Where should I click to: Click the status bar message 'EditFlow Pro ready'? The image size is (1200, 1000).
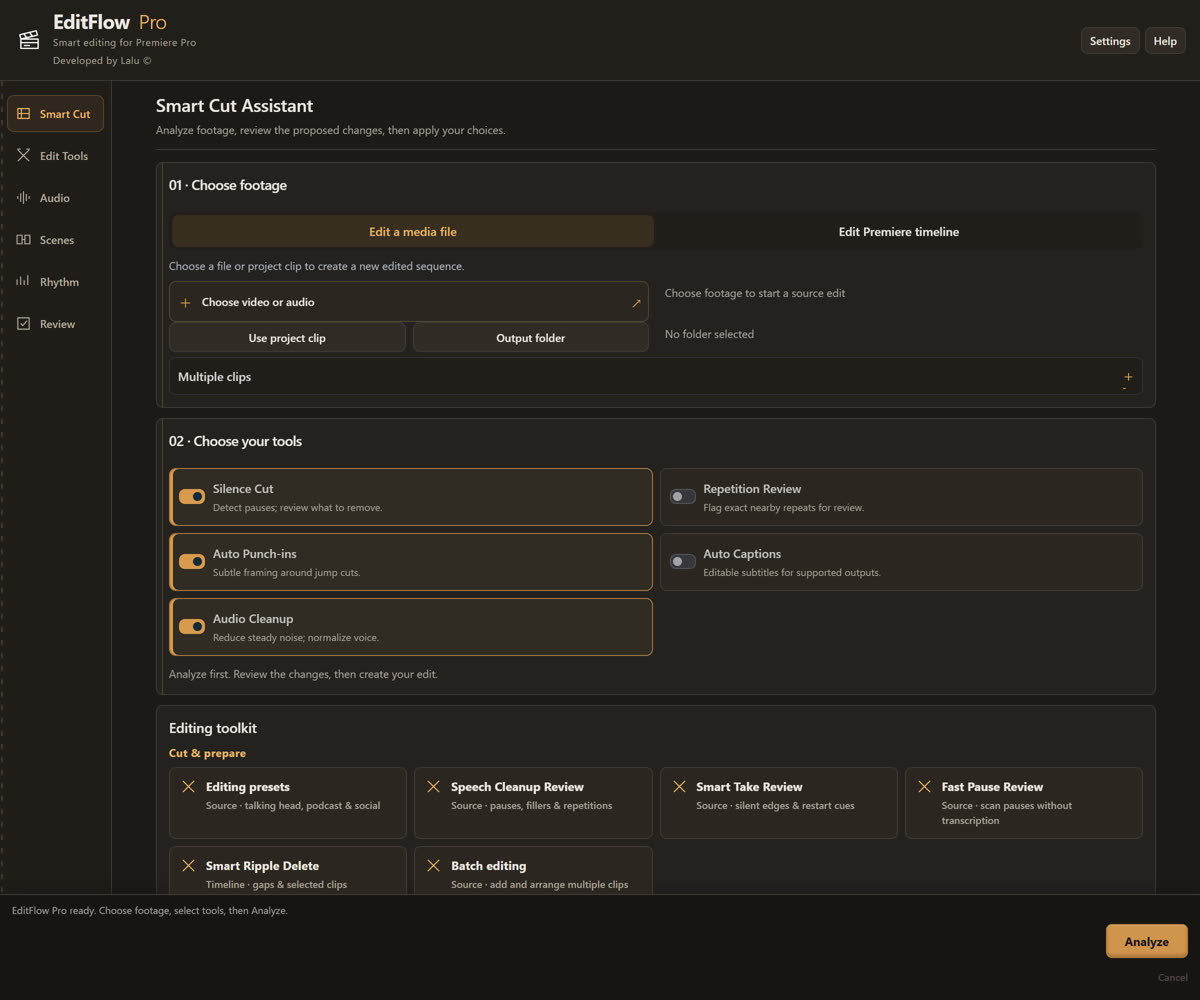[149, 911]
